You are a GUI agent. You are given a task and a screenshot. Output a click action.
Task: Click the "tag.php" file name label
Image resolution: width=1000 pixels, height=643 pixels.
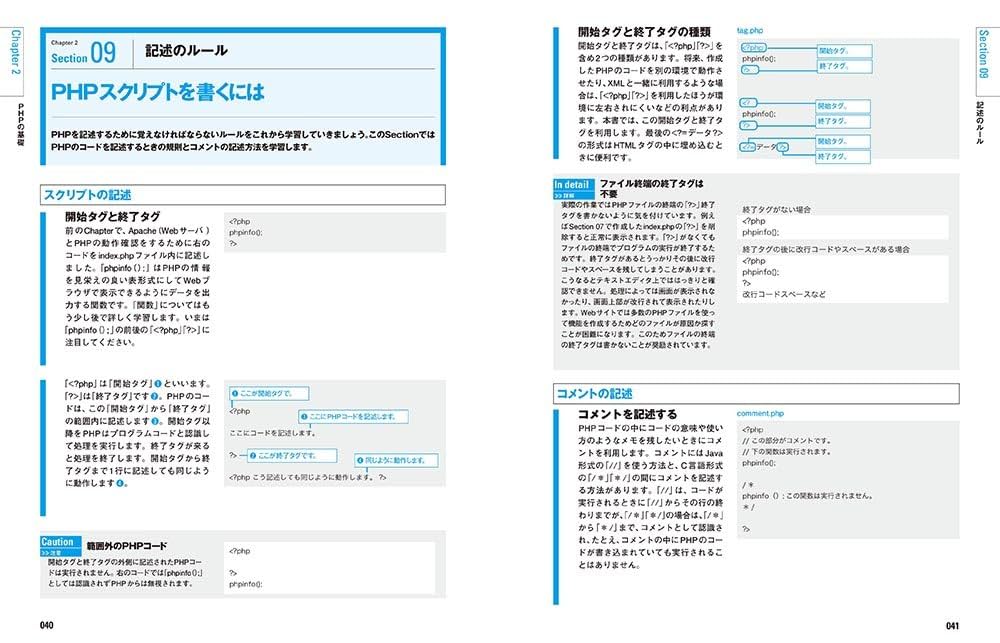tap(750, 30)
